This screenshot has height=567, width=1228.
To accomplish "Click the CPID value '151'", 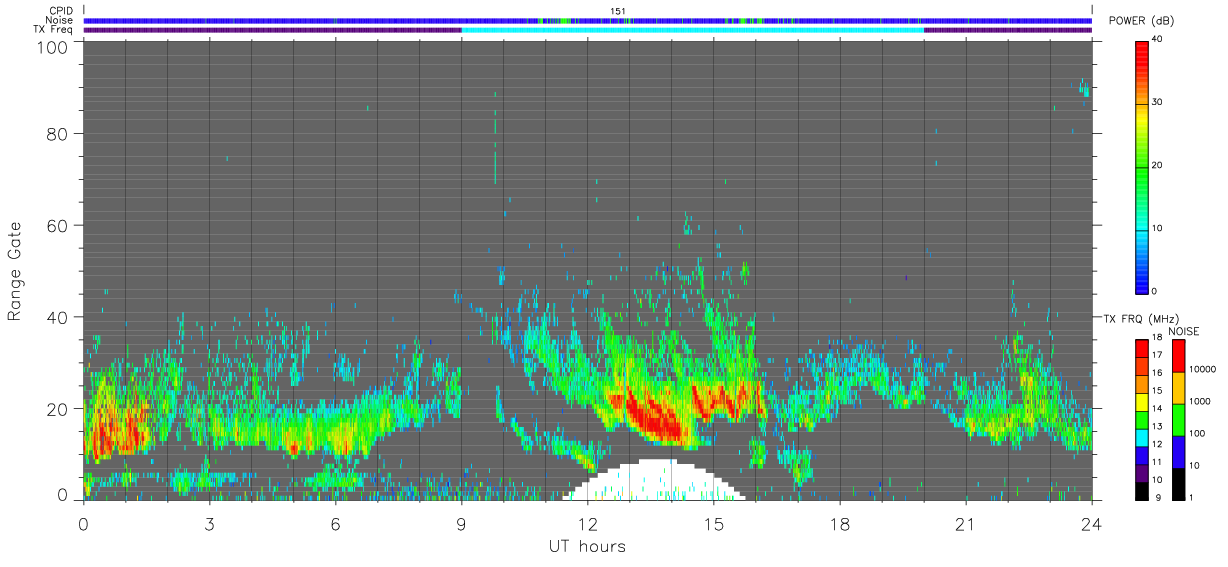I will (618, 11).
